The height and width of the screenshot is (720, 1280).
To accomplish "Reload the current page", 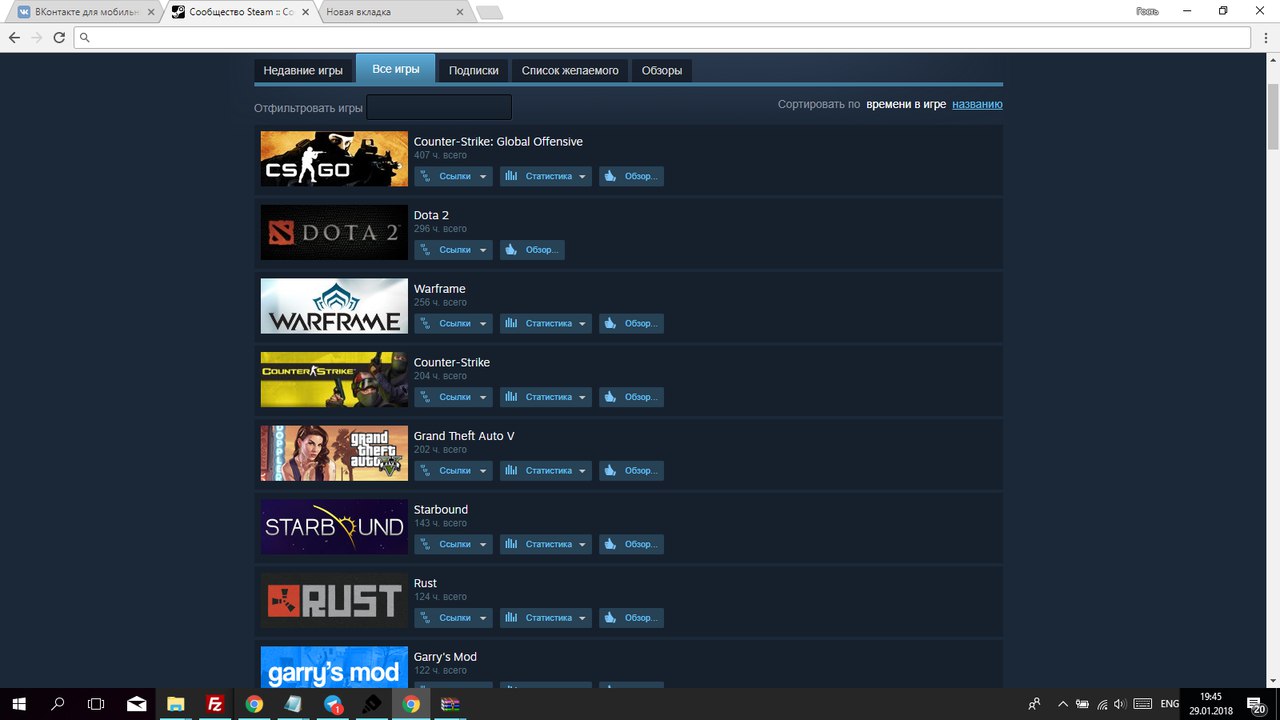I will coord(59,37).
